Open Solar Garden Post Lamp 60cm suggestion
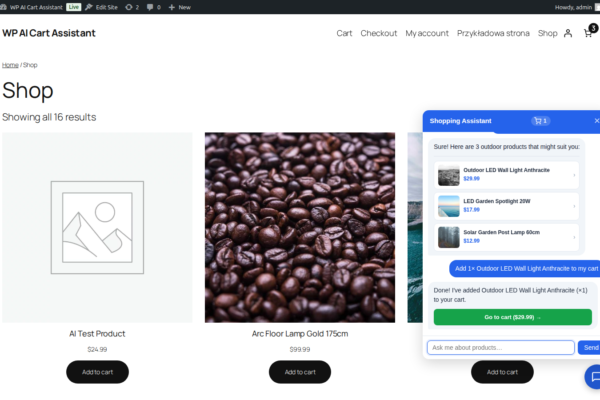 (x=506, y=237)
